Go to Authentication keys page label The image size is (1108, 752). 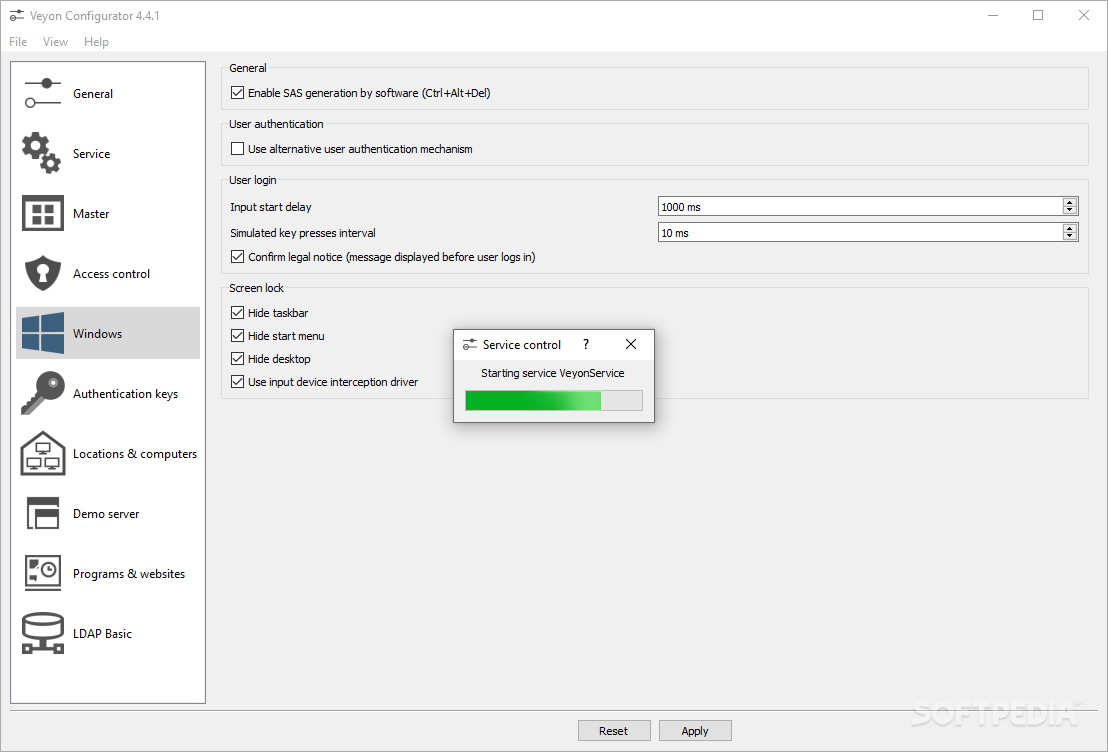coord(125,394)
